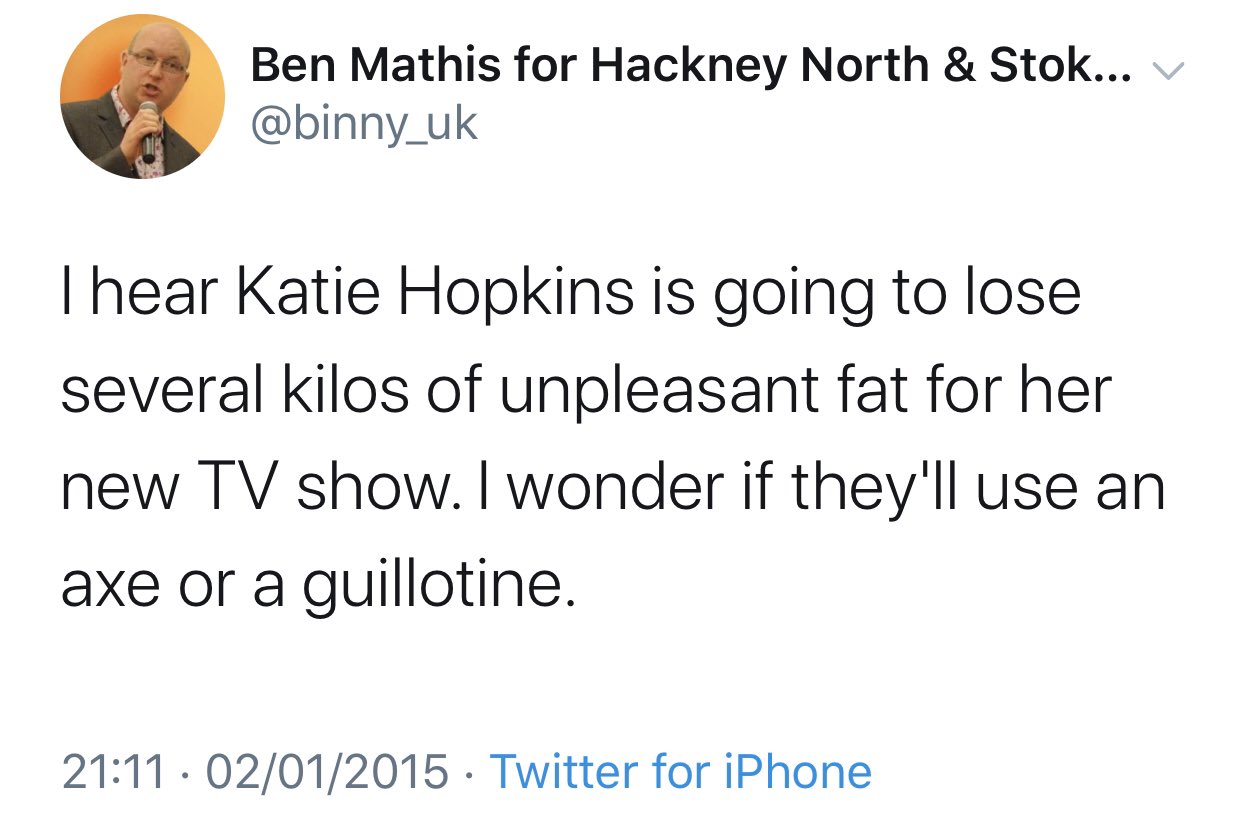
Task: Click the 02/01/2015 tweet date
Action: pos(323,772)
